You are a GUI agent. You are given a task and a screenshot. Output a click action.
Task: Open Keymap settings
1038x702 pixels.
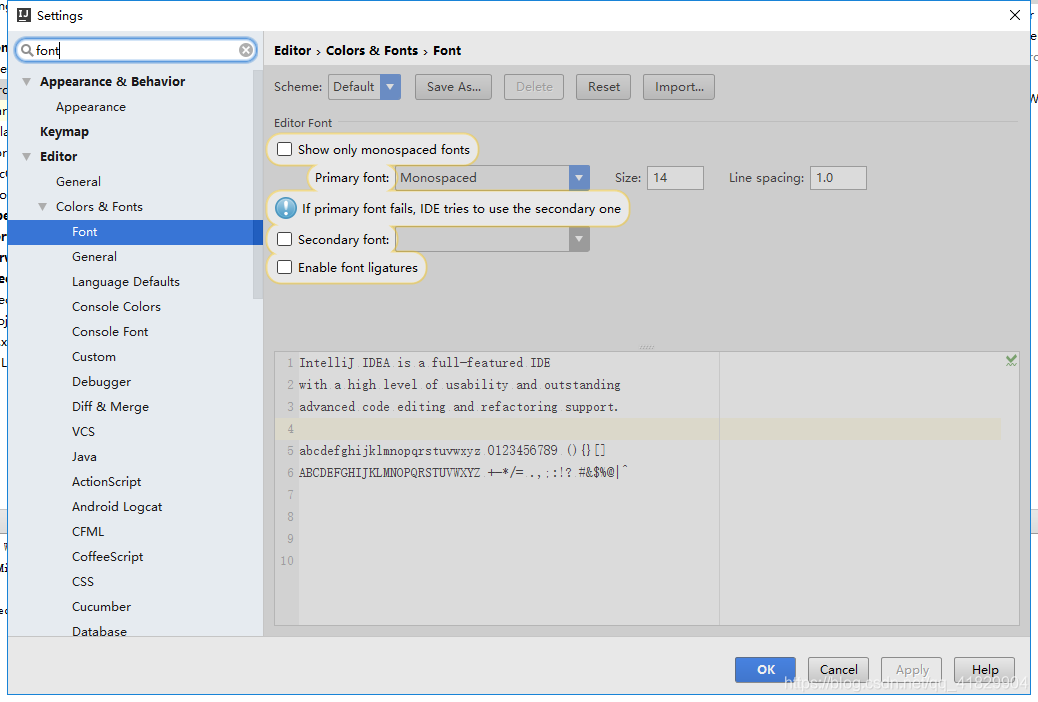pos(64,131)
